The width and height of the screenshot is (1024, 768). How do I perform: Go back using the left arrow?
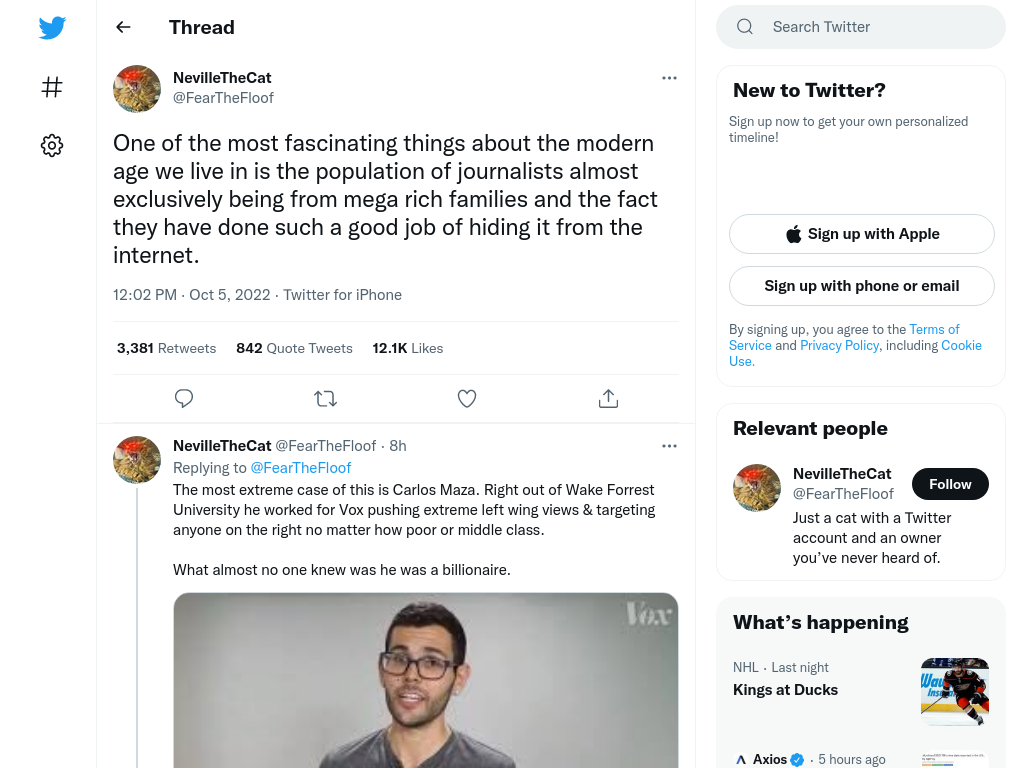point(123,27)
